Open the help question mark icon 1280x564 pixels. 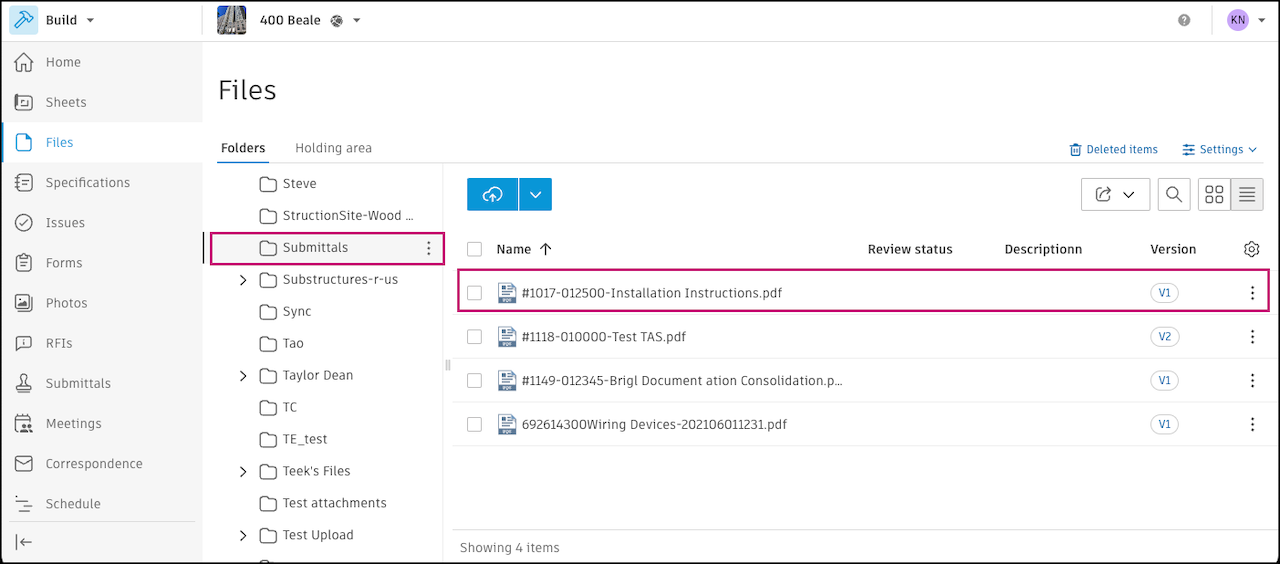(1184, 20)
